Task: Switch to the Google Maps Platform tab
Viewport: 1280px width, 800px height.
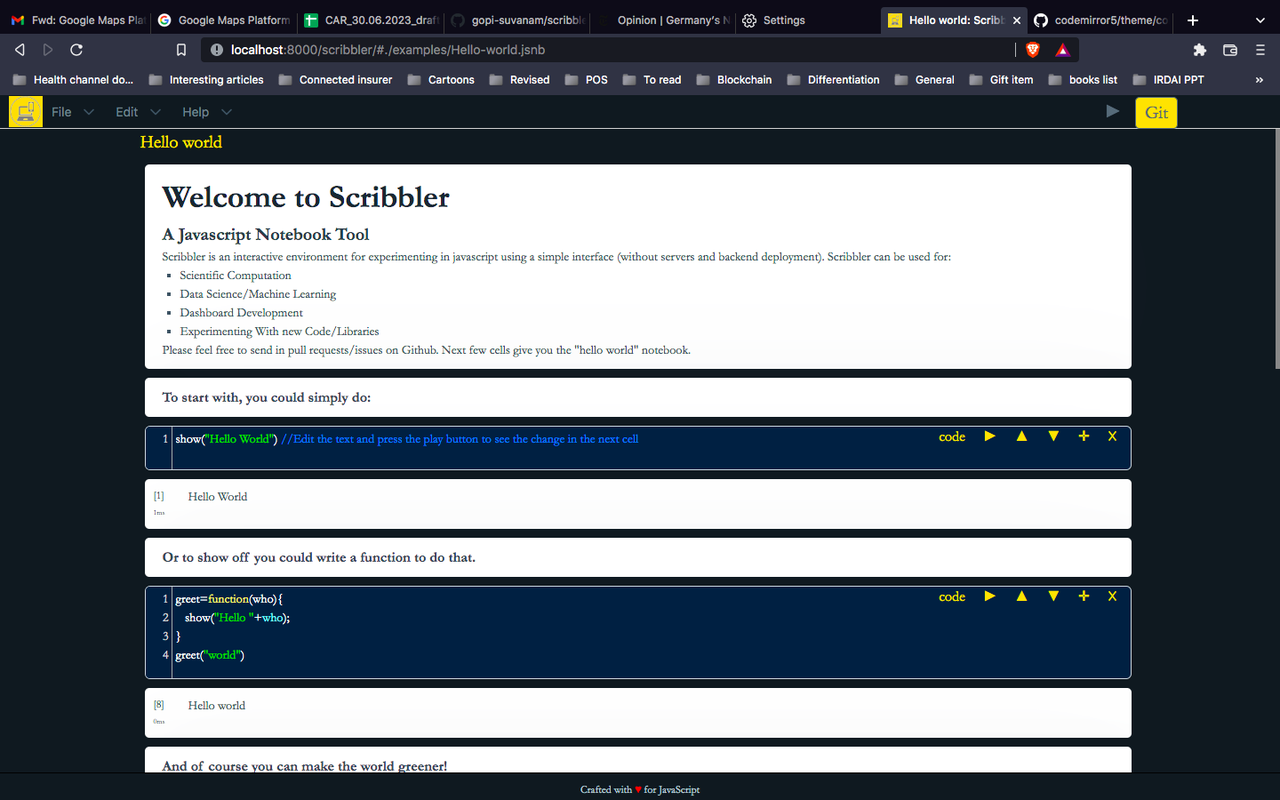Action: (223, 19)
